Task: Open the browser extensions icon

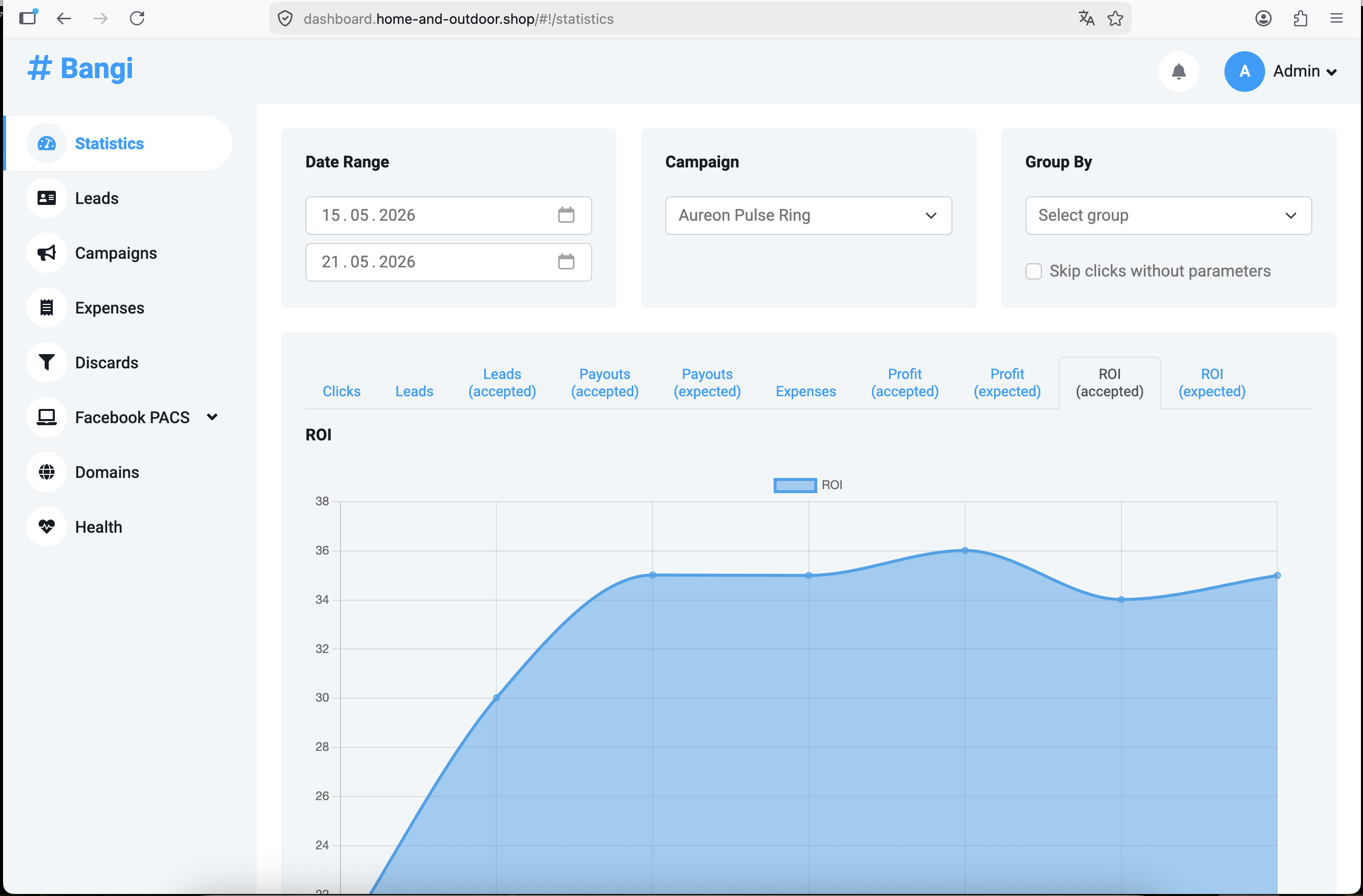Action: click(x=1300, y=19)
